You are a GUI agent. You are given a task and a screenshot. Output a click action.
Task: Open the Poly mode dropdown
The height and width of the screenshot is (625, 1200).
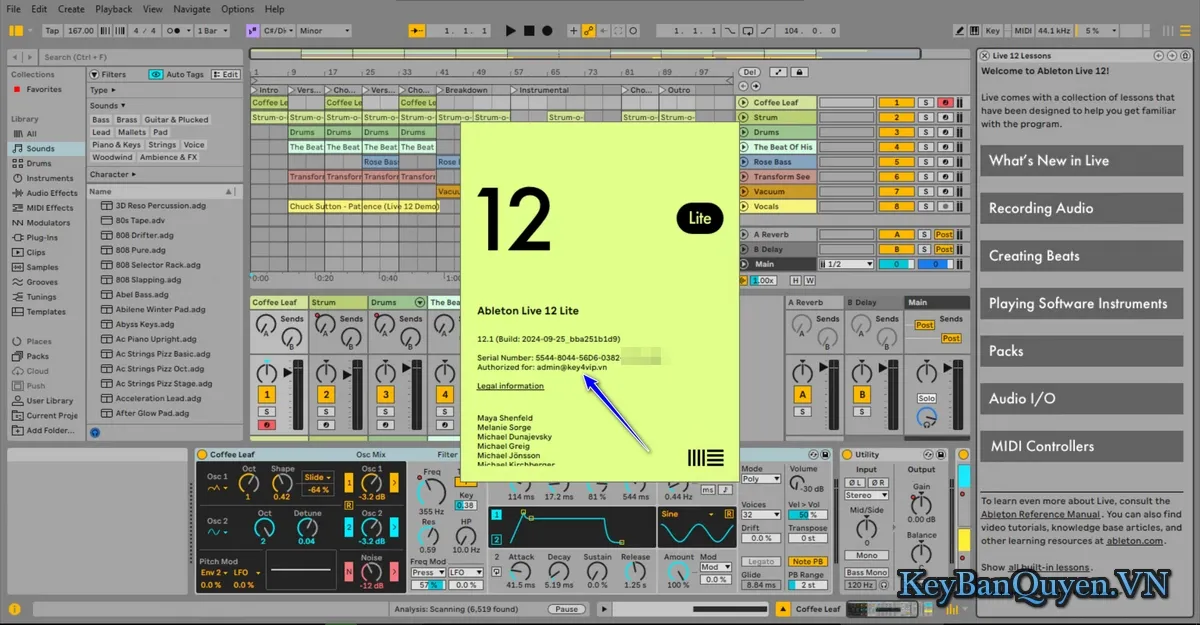761,479
